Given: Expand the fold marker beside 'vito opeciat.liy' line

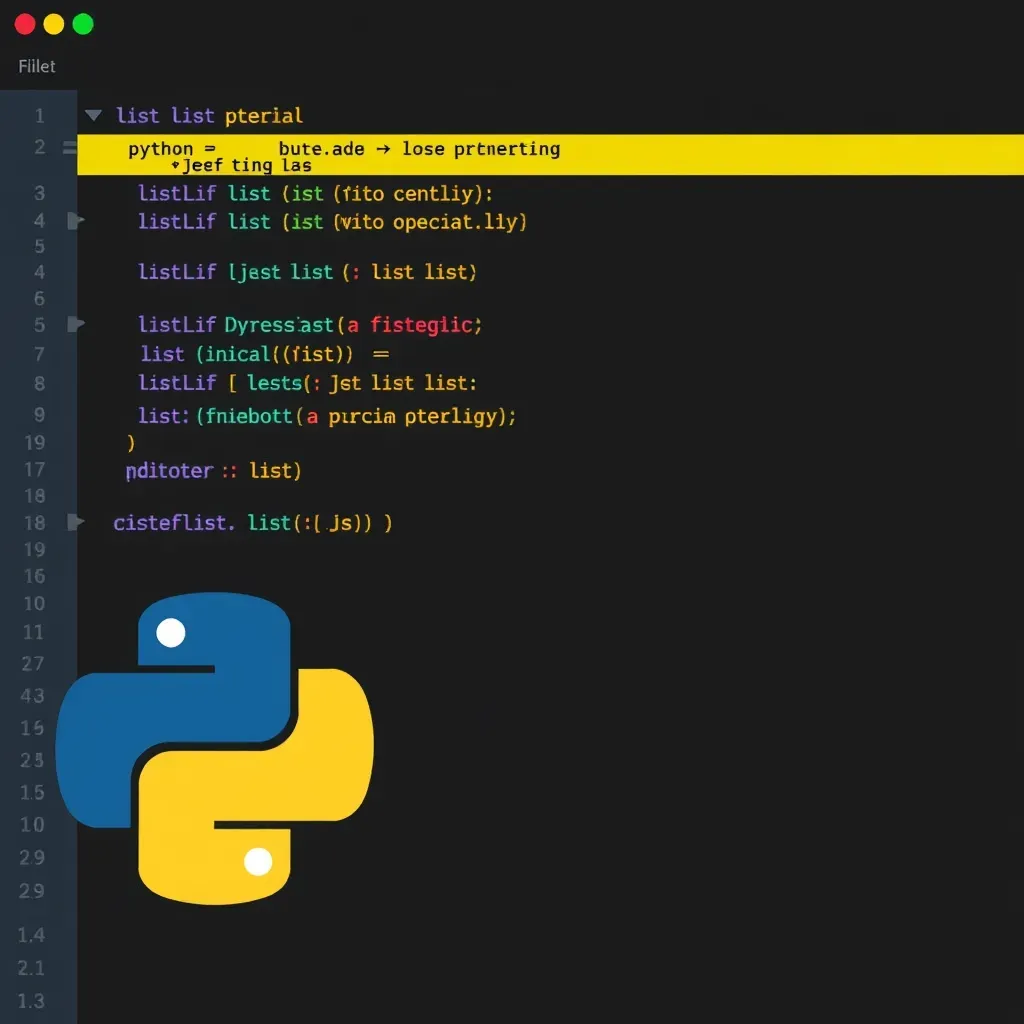Looking at the screenshot, I should coord(76,221).
